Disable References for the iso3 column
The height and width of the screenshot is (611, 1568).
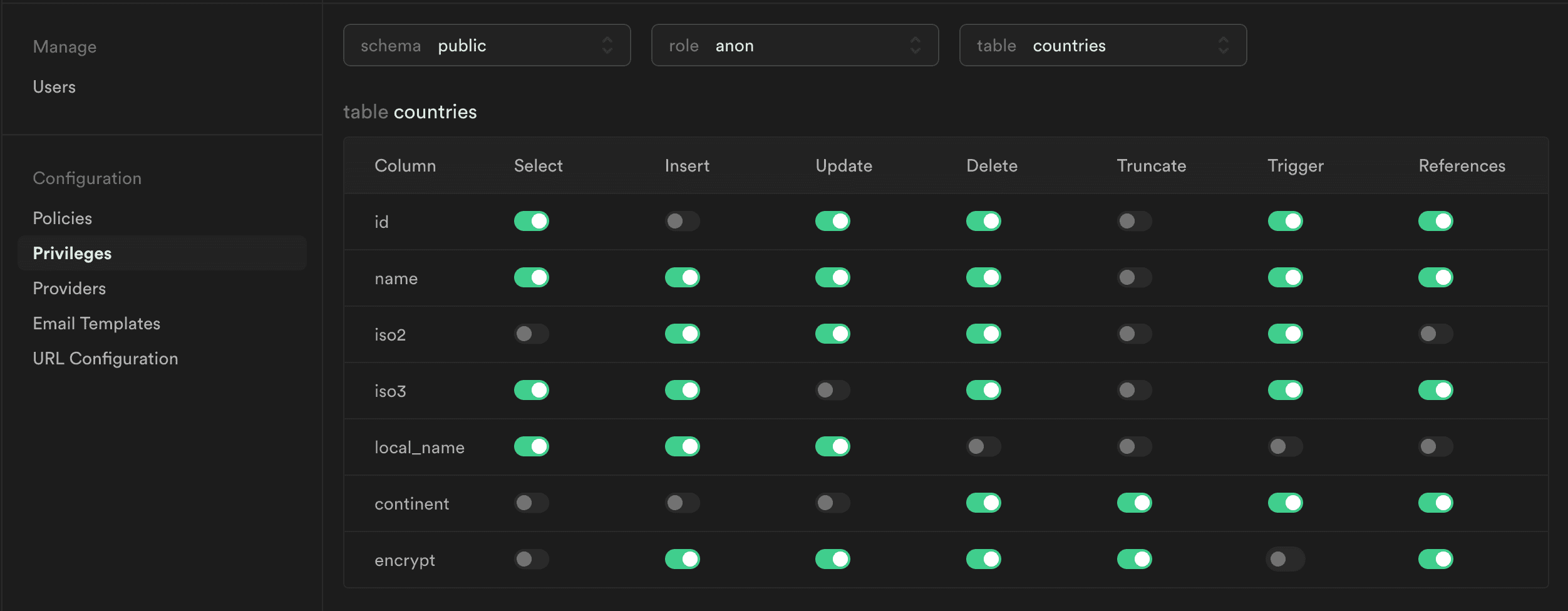[x=1435, y=390]
